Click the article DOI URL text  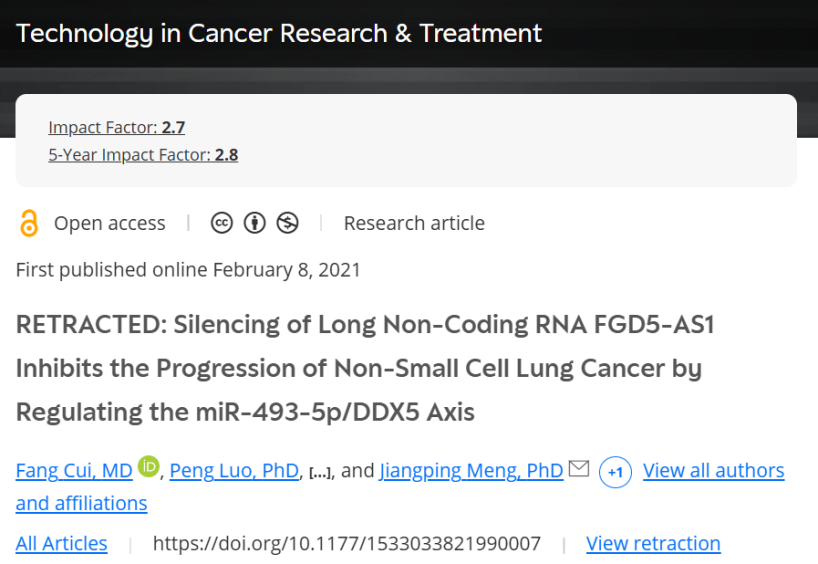coord(347,544)
